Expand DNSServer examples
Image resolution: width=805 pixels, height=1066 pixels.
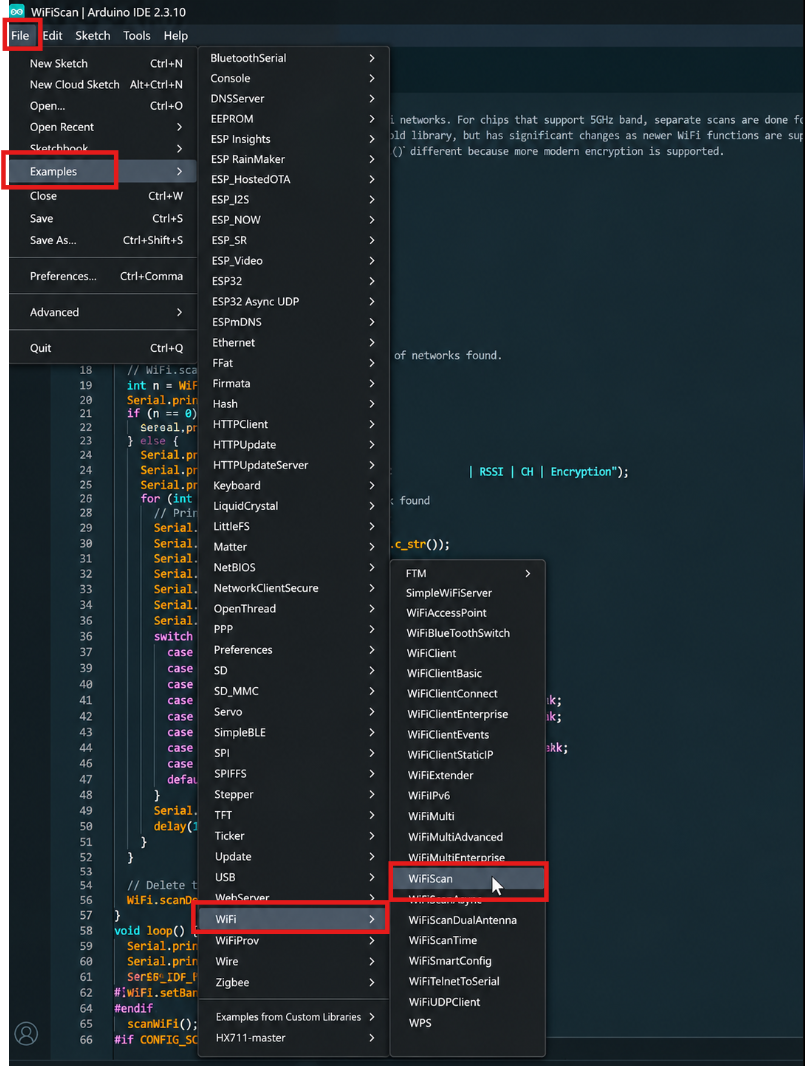click(x=293, y=99)
